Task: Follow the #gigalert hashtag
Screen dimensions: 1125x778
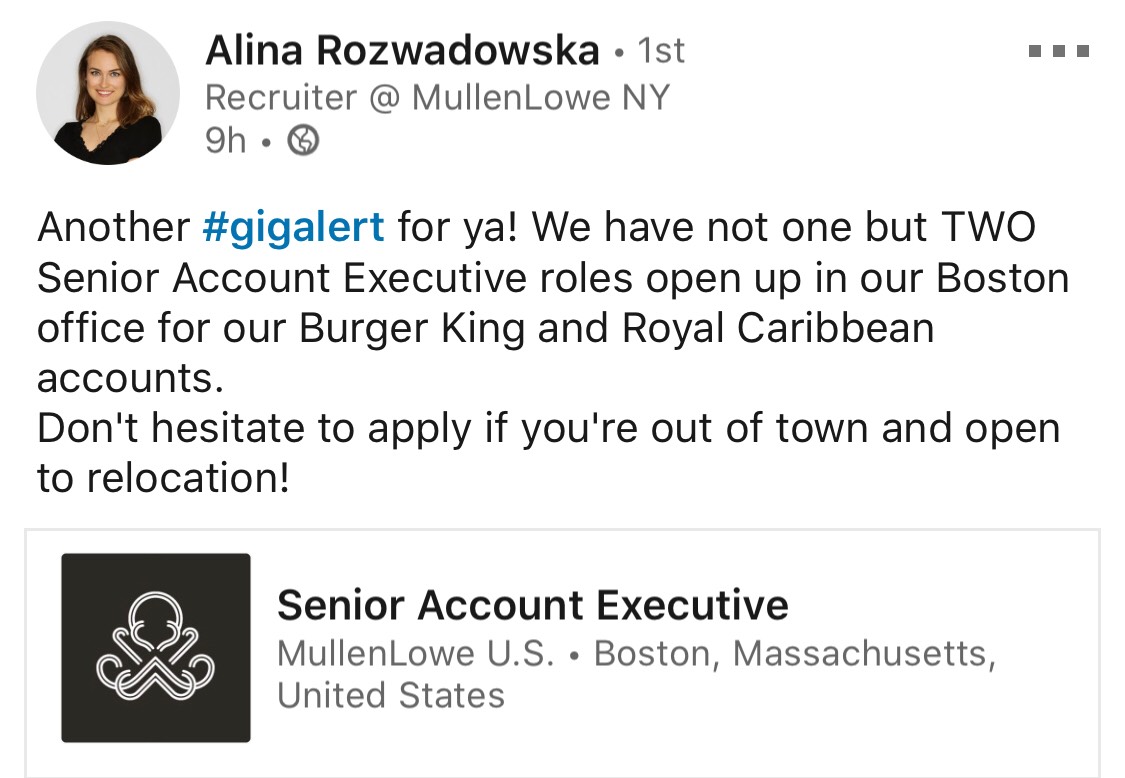Action: 293,228
